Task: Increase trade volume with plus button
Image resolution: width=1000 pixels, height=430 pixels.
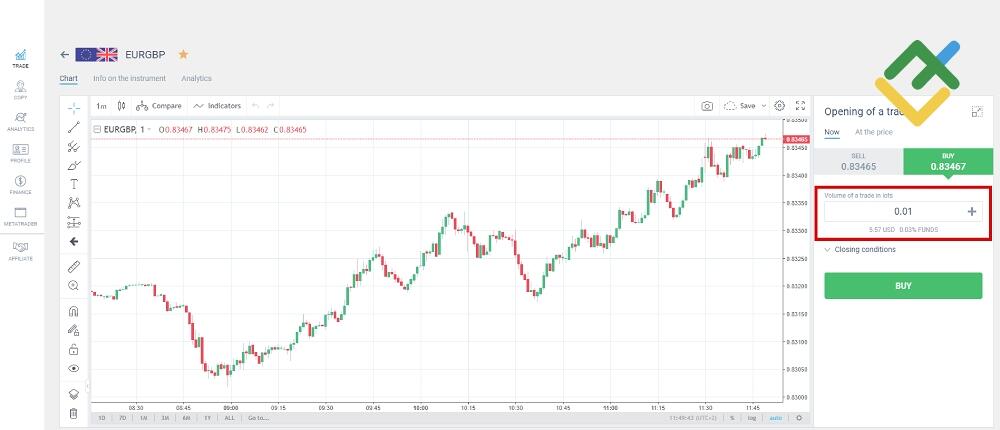Action: pyautogui.click(x=971, y=211)
